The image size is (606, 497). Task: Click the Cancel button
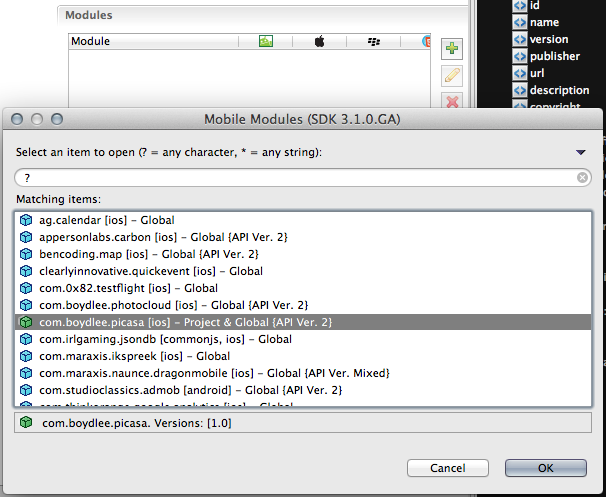coord(448,468)
